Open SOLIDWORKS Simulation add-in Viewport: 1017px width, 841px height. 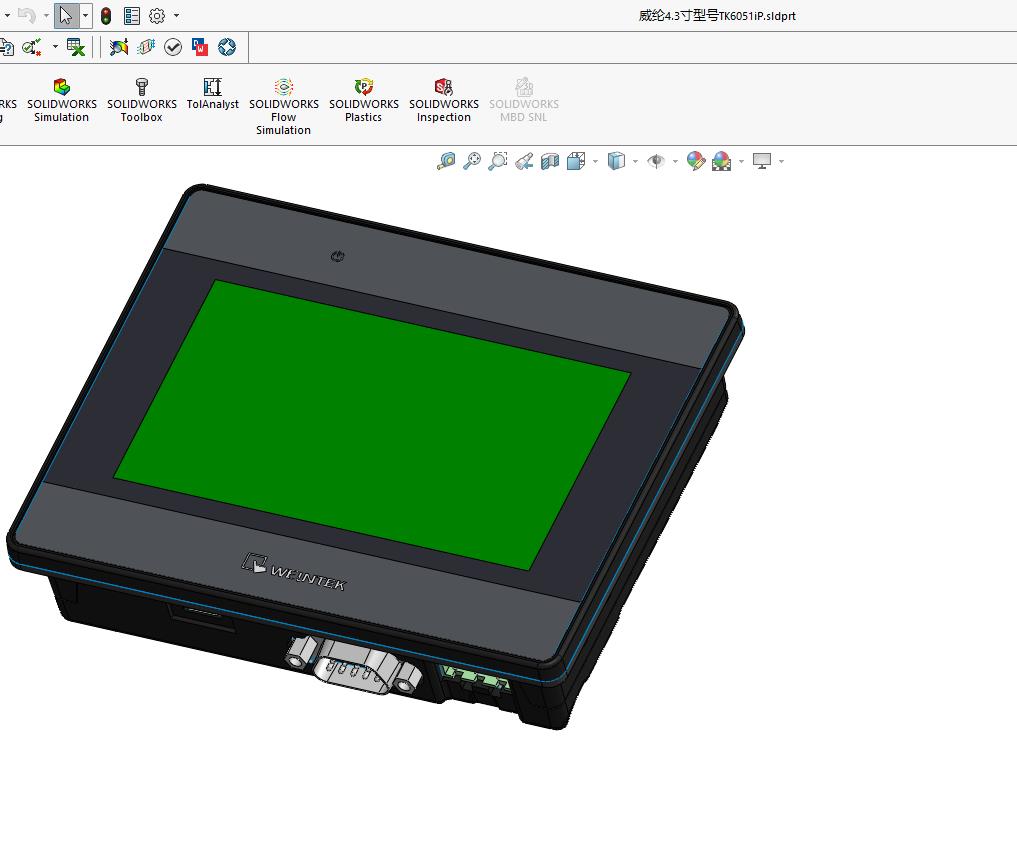point(62,101)
